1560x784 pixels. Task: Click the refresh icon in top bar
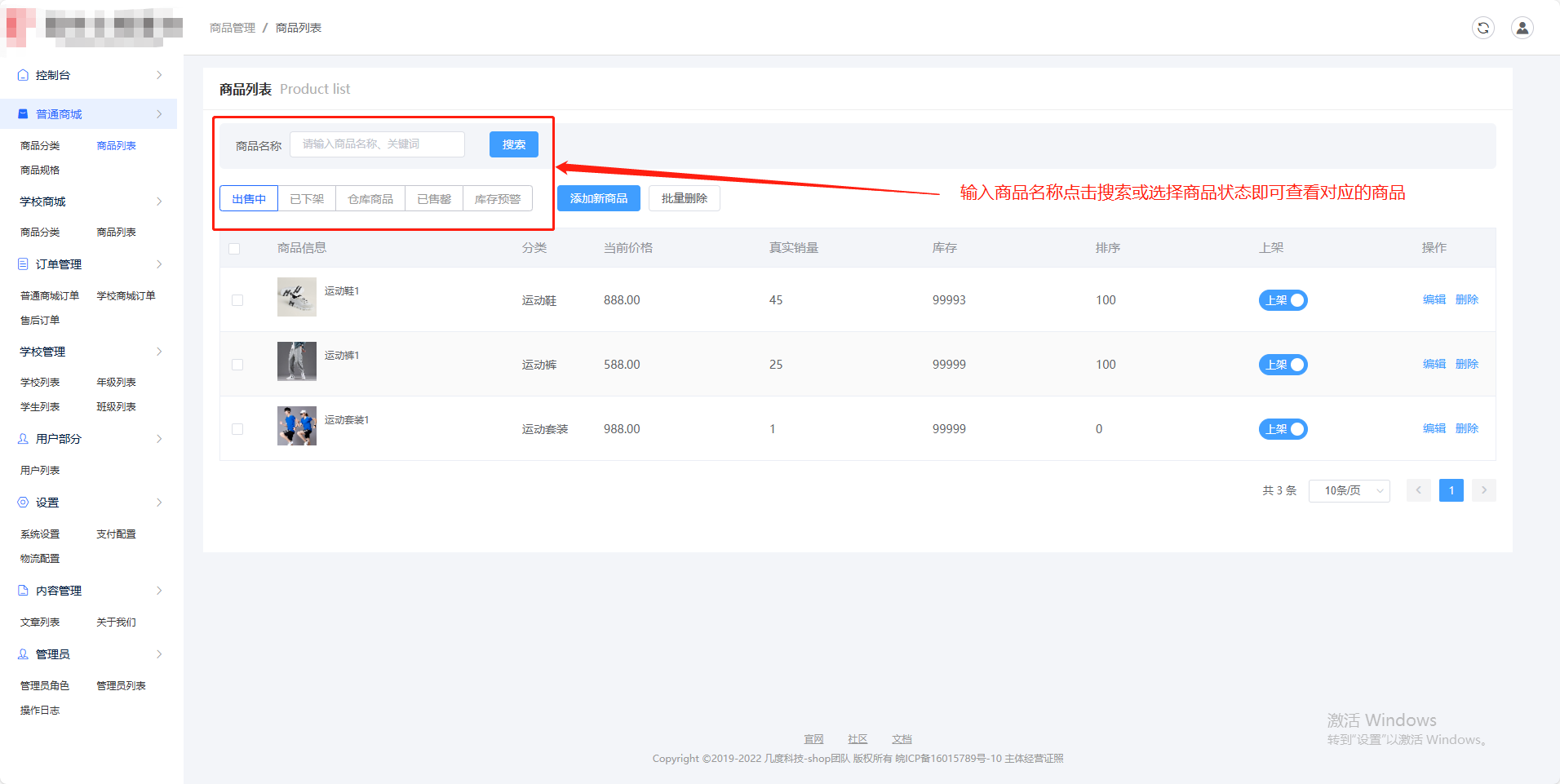[1482, 28]
